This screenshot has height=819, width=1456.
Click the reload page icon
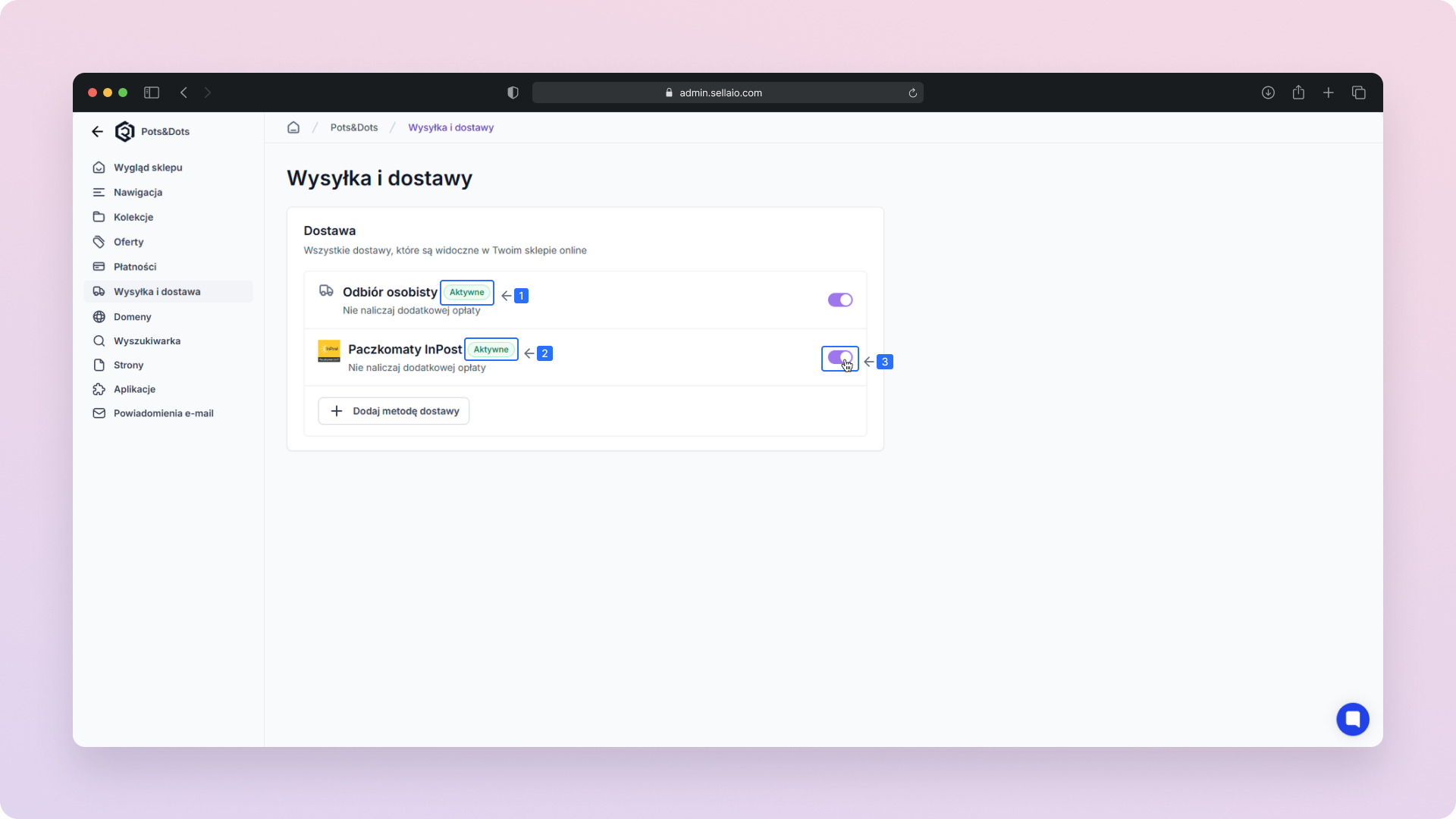[x=912, y=93]
